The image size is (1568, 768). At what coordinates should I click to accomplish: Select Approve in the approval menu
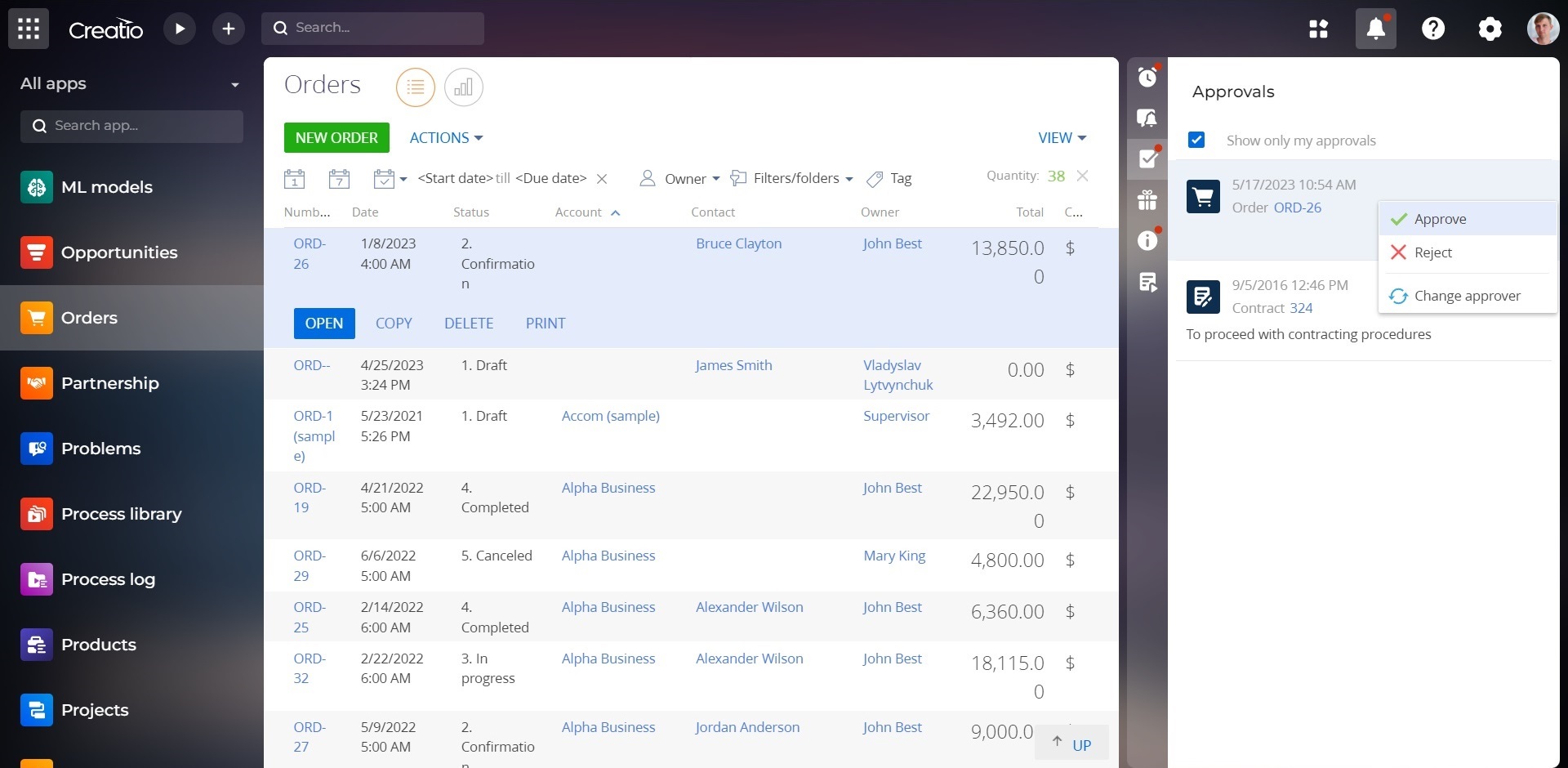tap(1468, 219)
